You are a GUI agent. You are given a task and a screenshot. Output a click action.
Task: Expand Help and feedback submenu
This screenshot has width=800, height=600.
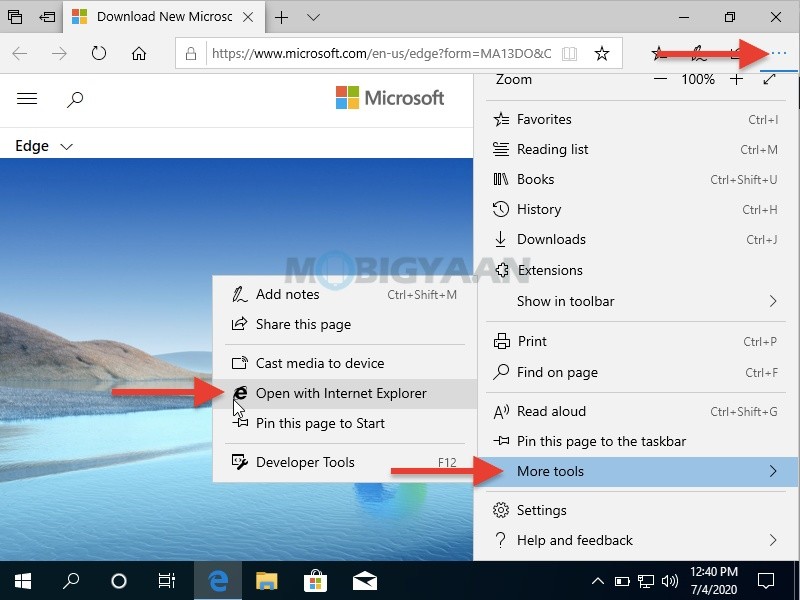point(636,540)
